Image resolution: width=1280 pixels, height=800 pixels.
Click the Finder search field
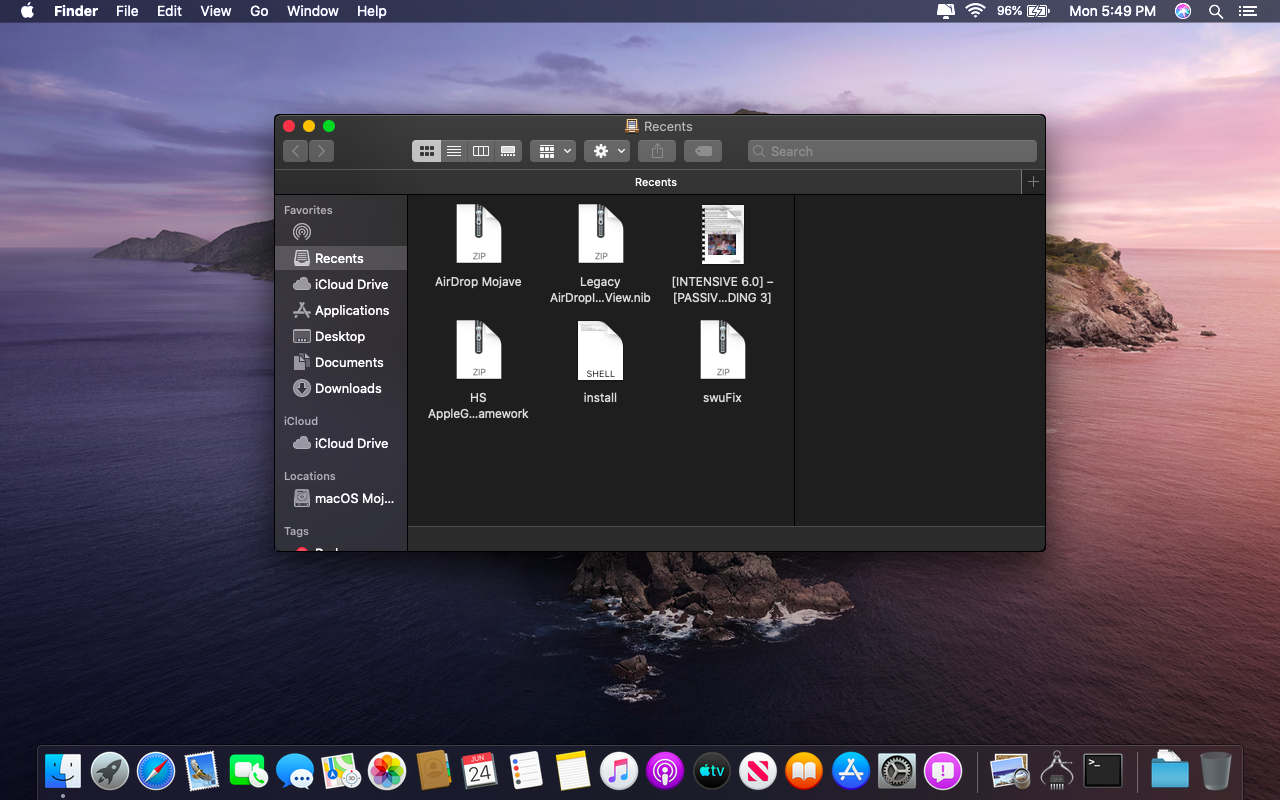[892, 151]
